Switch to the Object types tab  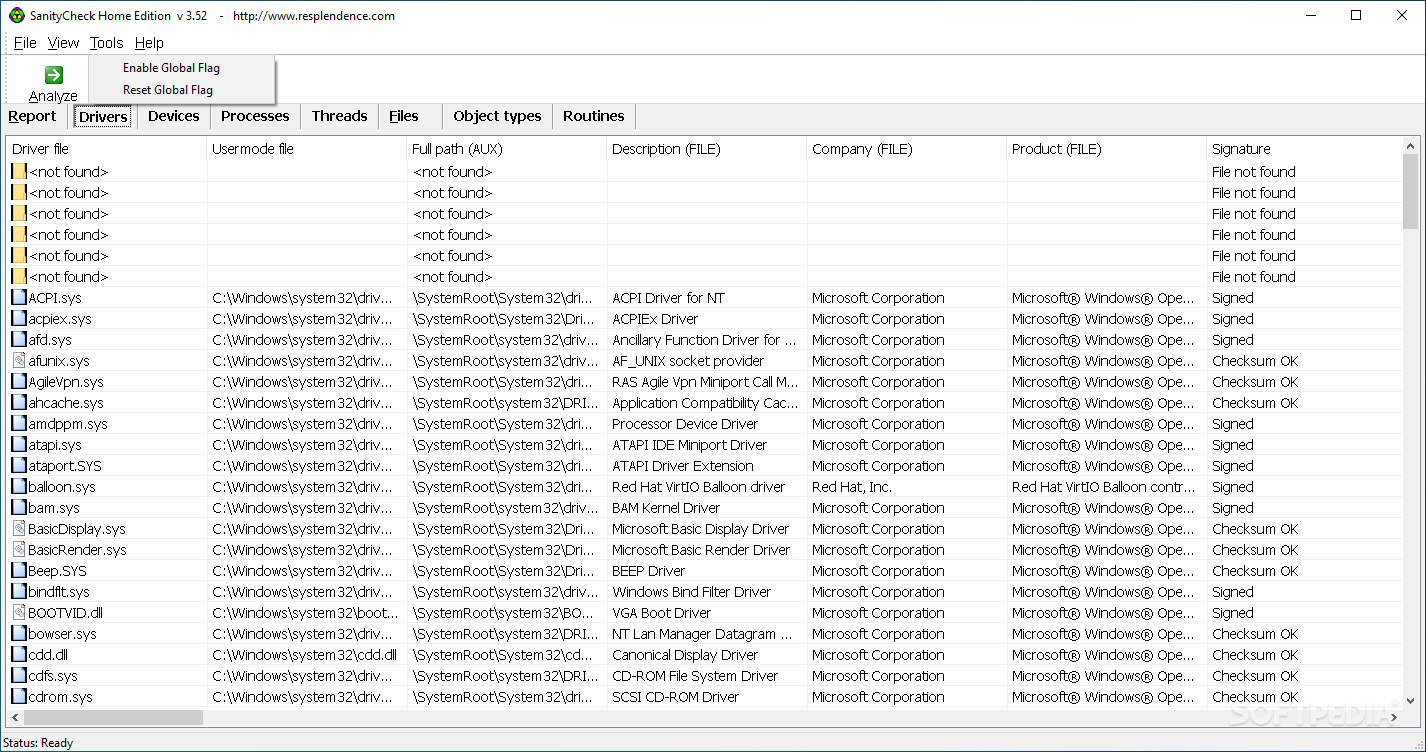pyautogui.click(x=497, y=116)
